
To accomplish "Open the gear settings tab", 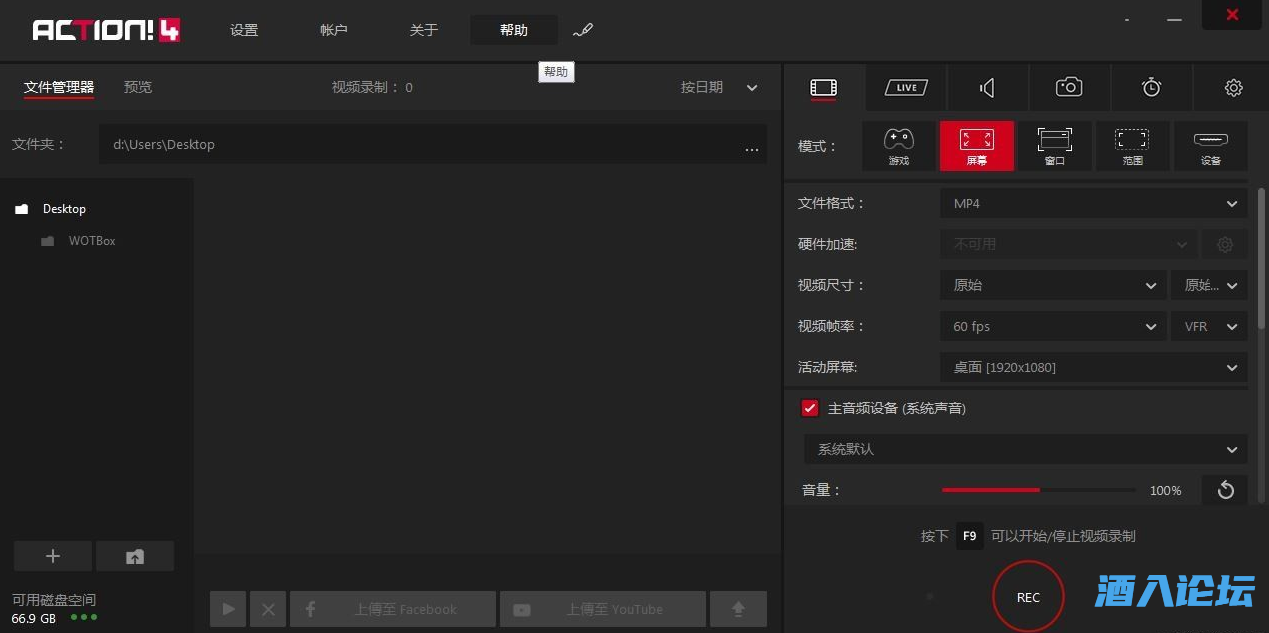I will (1233, 88).
